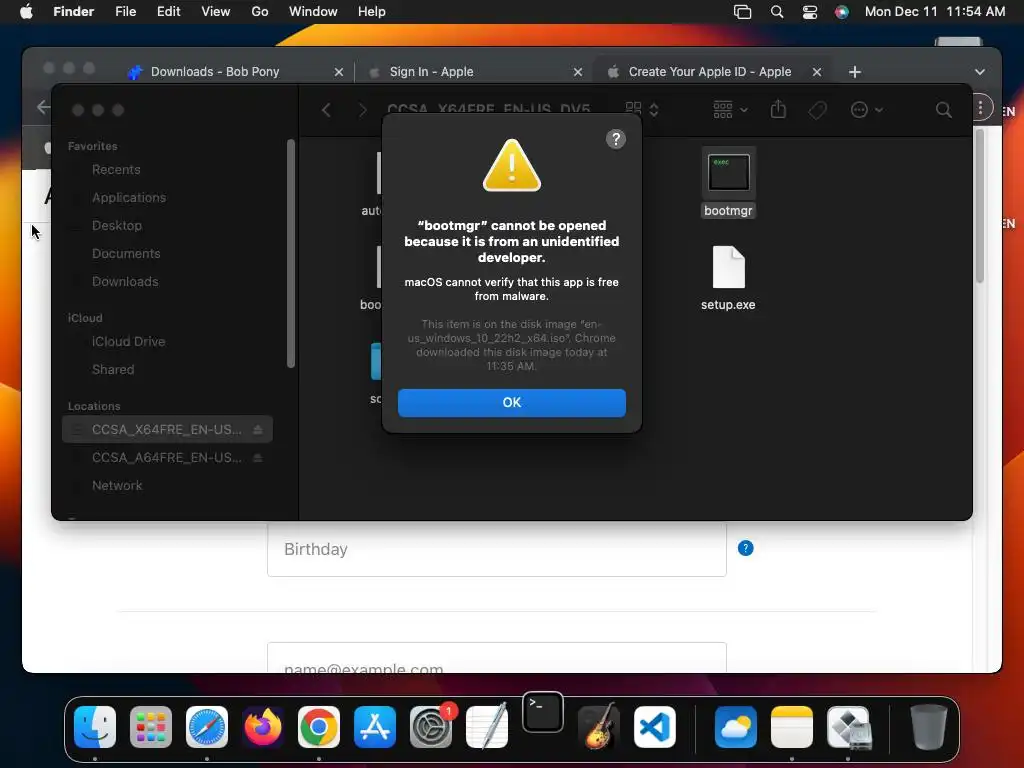Click Finder Share toolbar icon
The image size is (1024, 768).
point(778,110)
